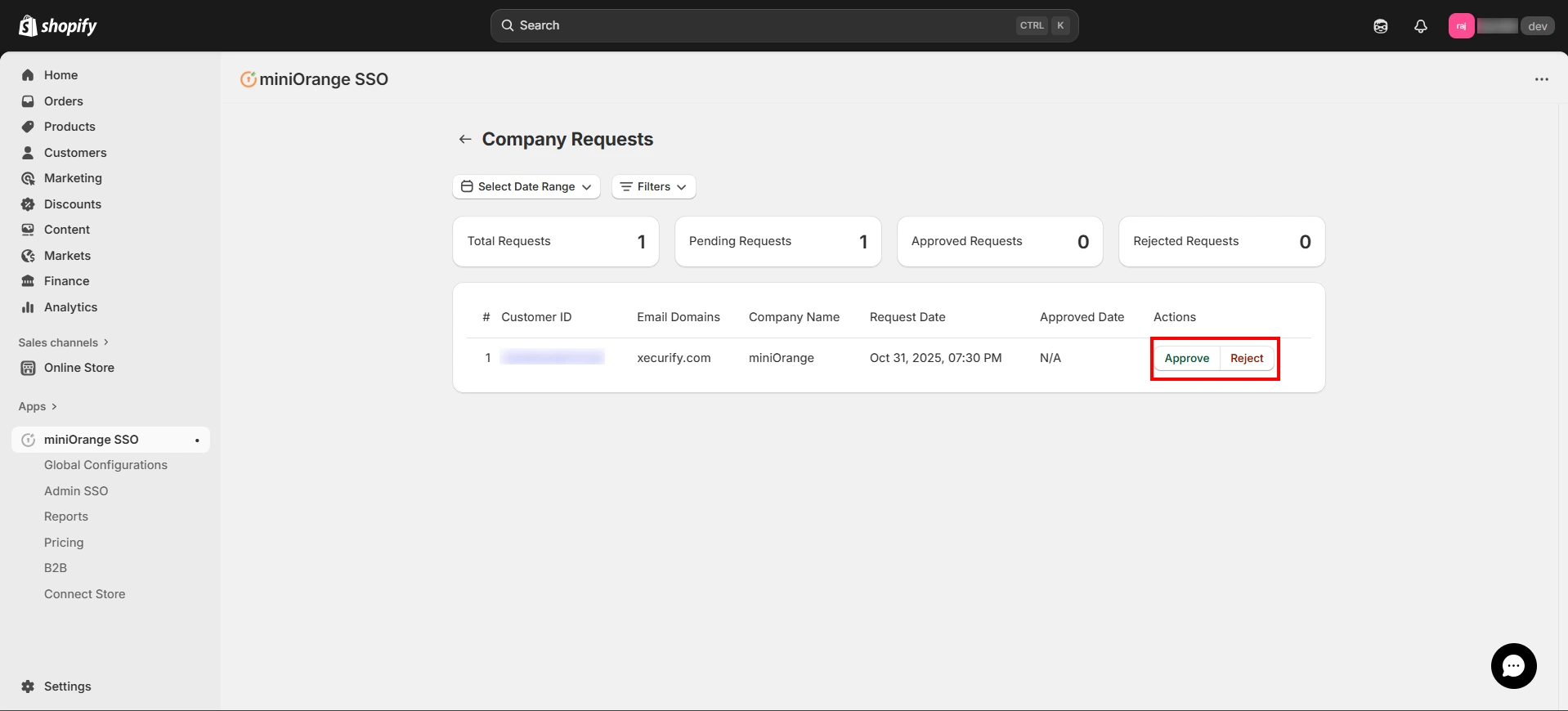Image resolution: width=1568 pixels, height=711 pixels.
Task: Click the Approved Requests card
Action: pyautogui.click(x=1000, y=241)
